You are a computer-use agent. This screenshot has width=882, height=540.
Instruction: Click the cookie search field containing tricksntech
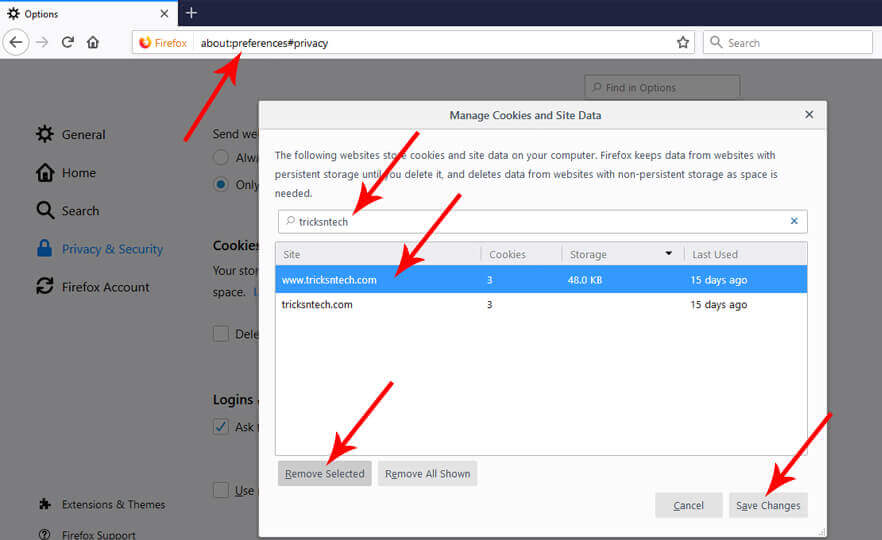pyautogui.click(x=543, y=222)
